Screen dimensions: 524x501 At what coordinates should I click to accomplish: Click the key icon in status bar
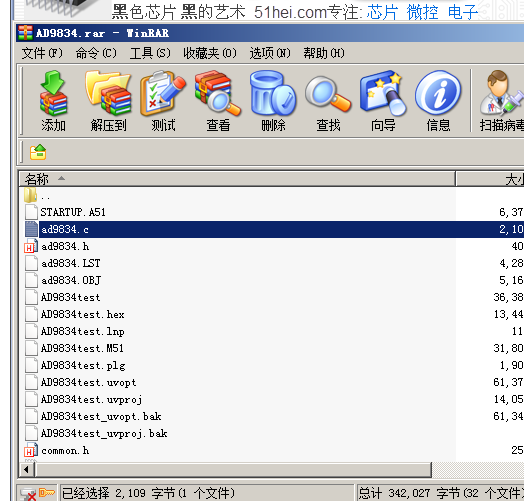coord(46,493)
